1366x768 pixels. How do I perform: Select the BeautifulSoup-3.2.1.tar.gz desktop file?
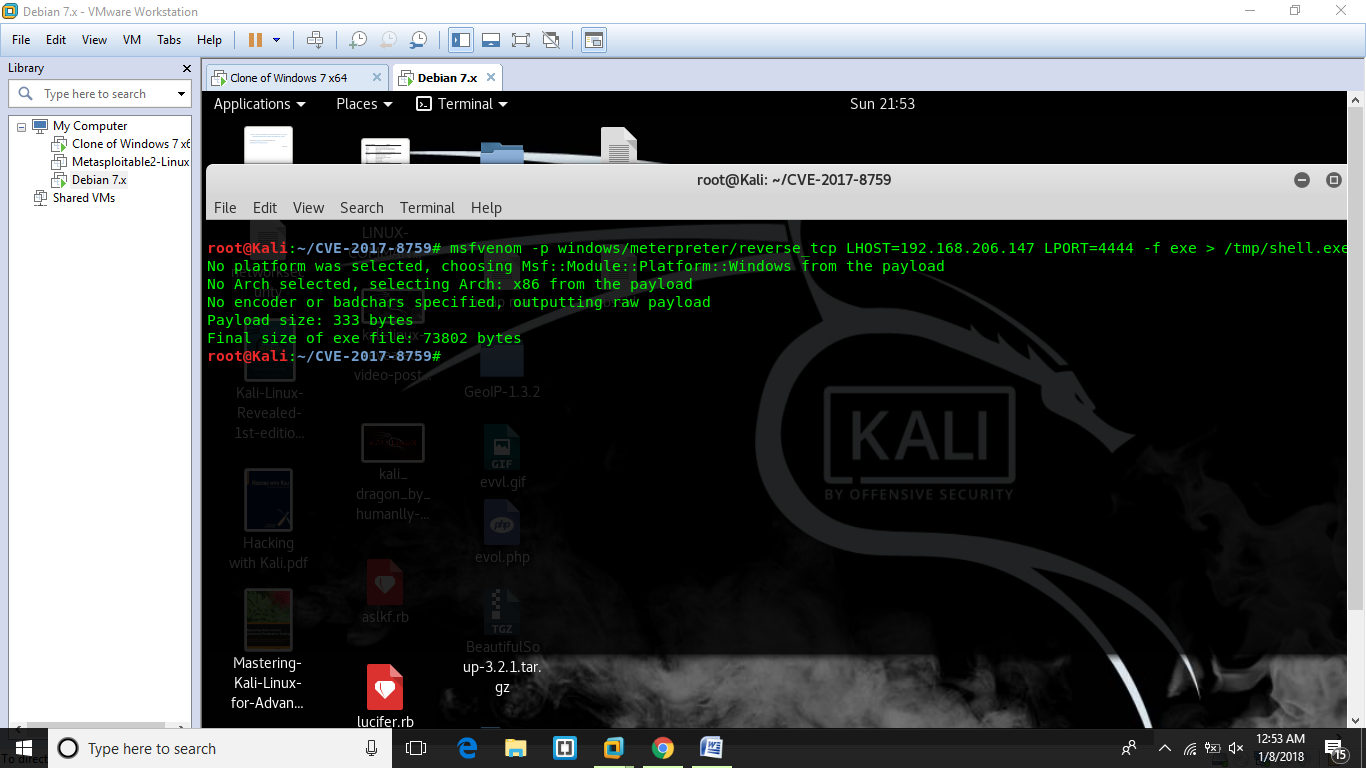click(502, 641)
